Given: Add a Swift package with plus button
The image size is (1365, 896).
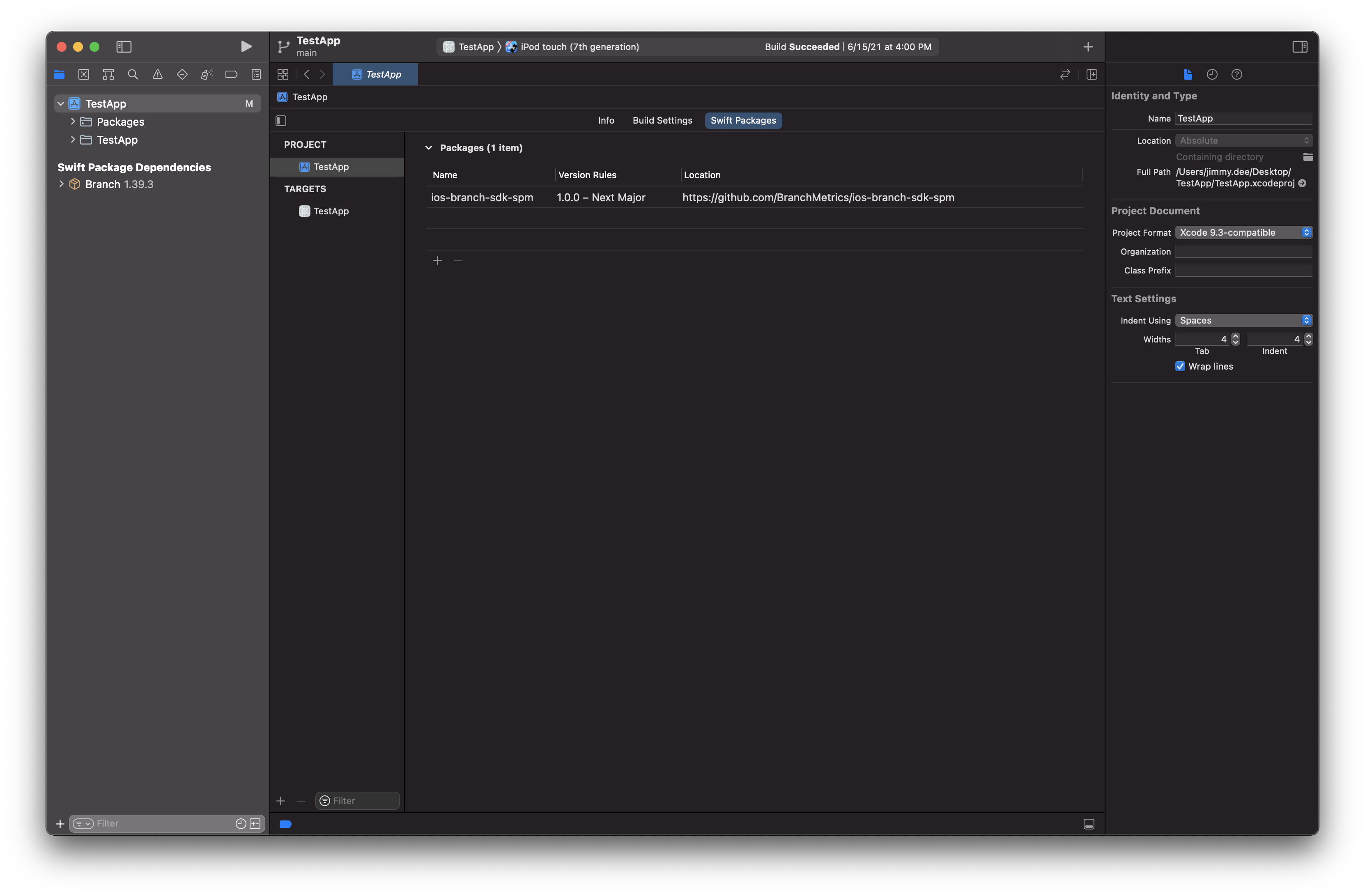Looking at the screenshot, I should coord(438,260).
